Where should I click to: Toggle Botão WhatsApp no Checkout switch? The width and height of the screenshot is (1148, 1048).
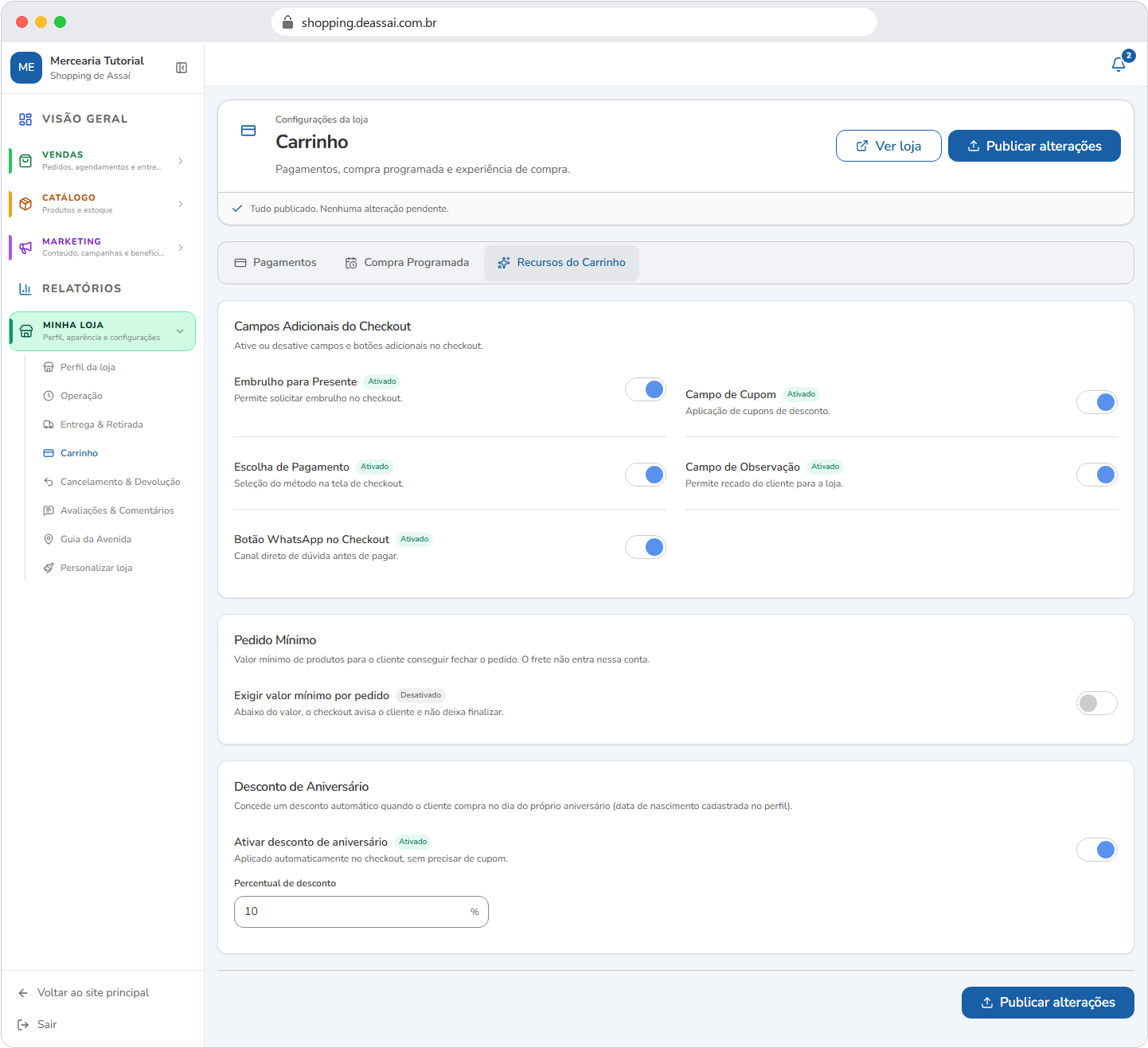[646, 547]
